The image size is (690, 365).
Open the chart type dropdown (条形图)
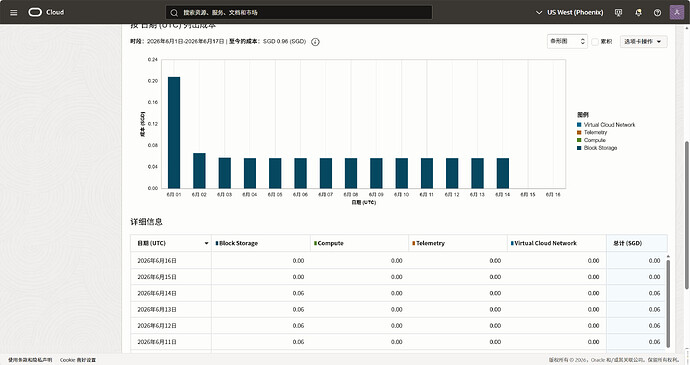coord(567,41)
